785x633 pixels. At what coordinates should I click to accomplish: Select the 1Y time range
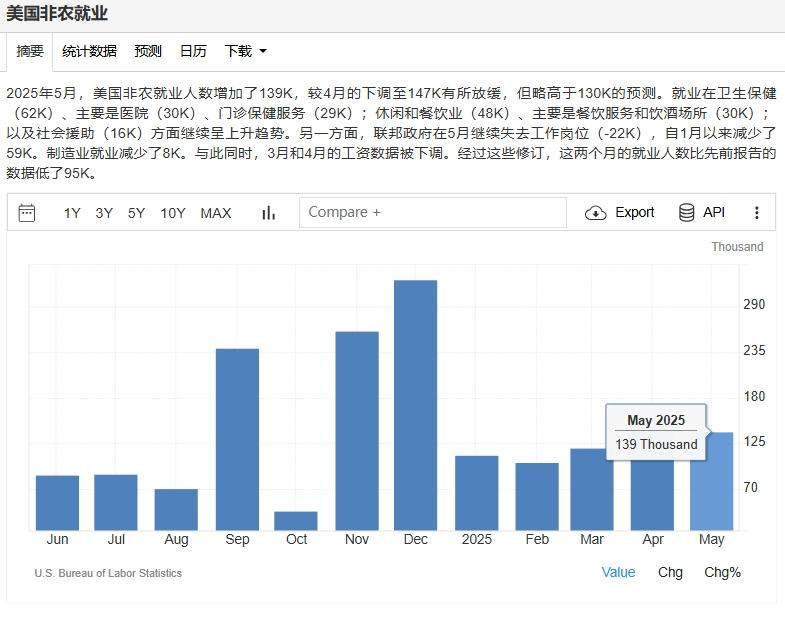72,213
